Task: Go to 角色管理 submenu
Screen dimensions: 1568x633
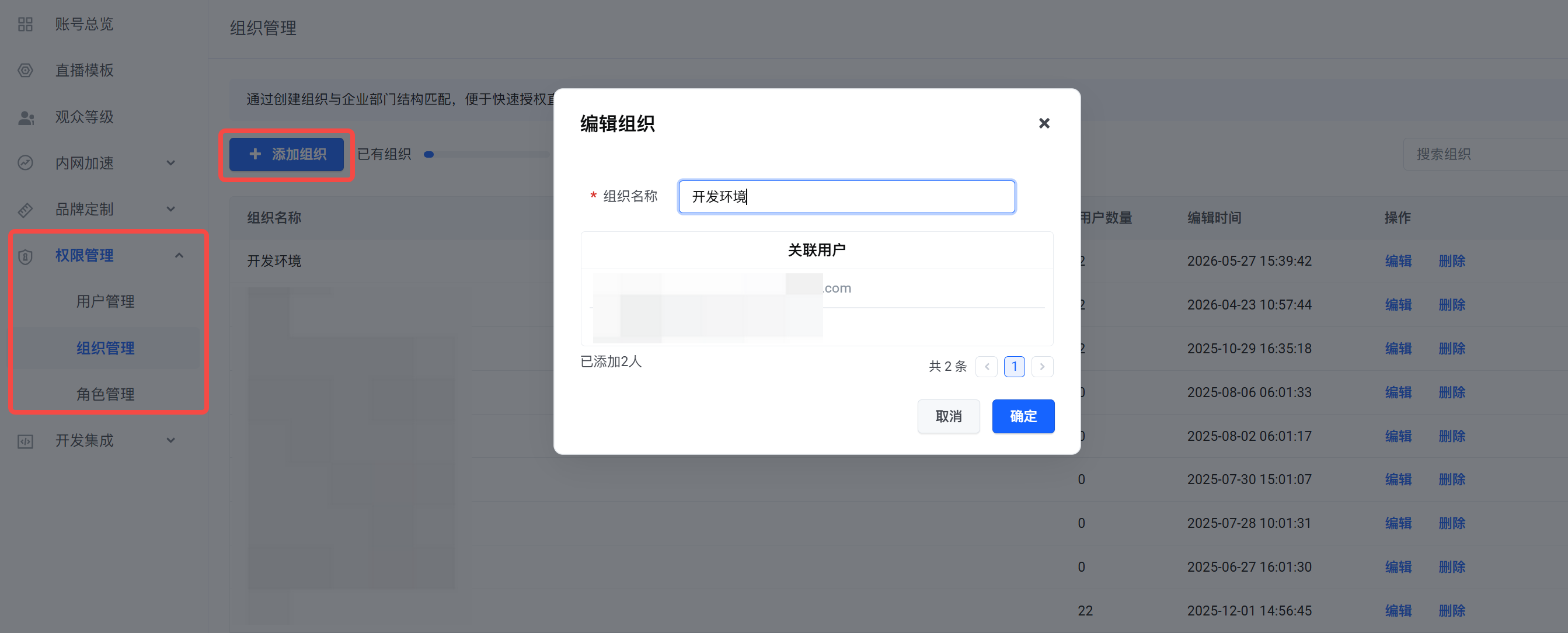Action: tap(105, 394)
